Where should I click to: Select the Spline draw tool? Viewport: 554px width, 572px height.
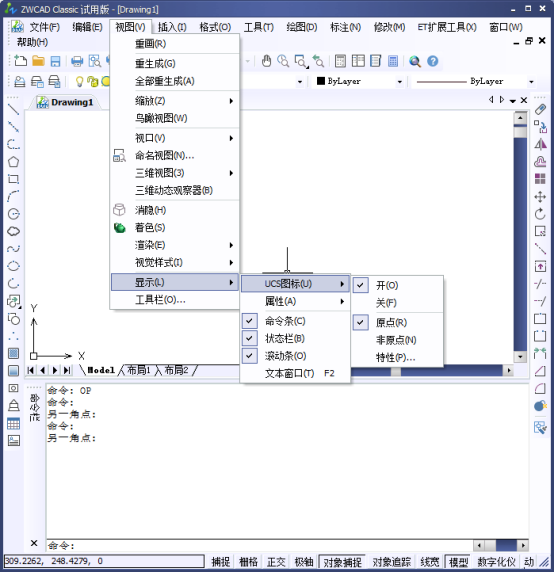click(13, 248)
